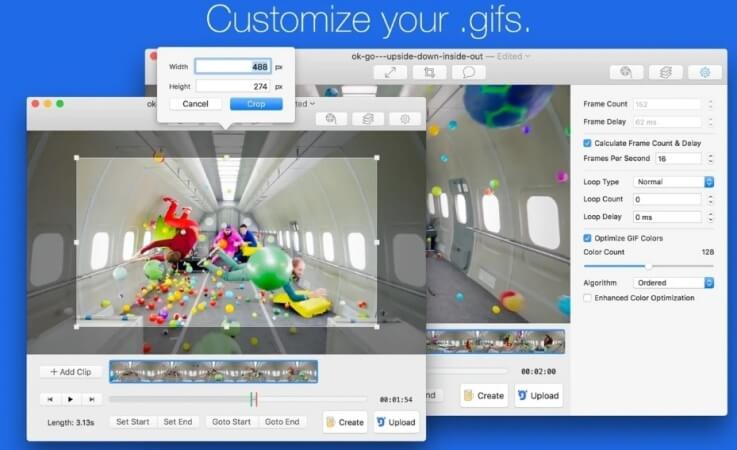The image size is (737, 450).
Task: Open the Caption speech-bubble tool in back window
Action: click(x=468, y=72)
